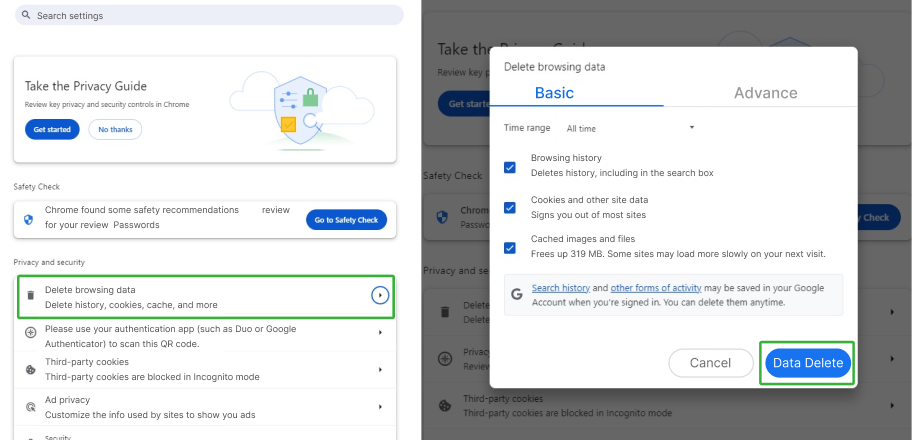
Task: Open the Time range dropdown
Action: (630, 128)
